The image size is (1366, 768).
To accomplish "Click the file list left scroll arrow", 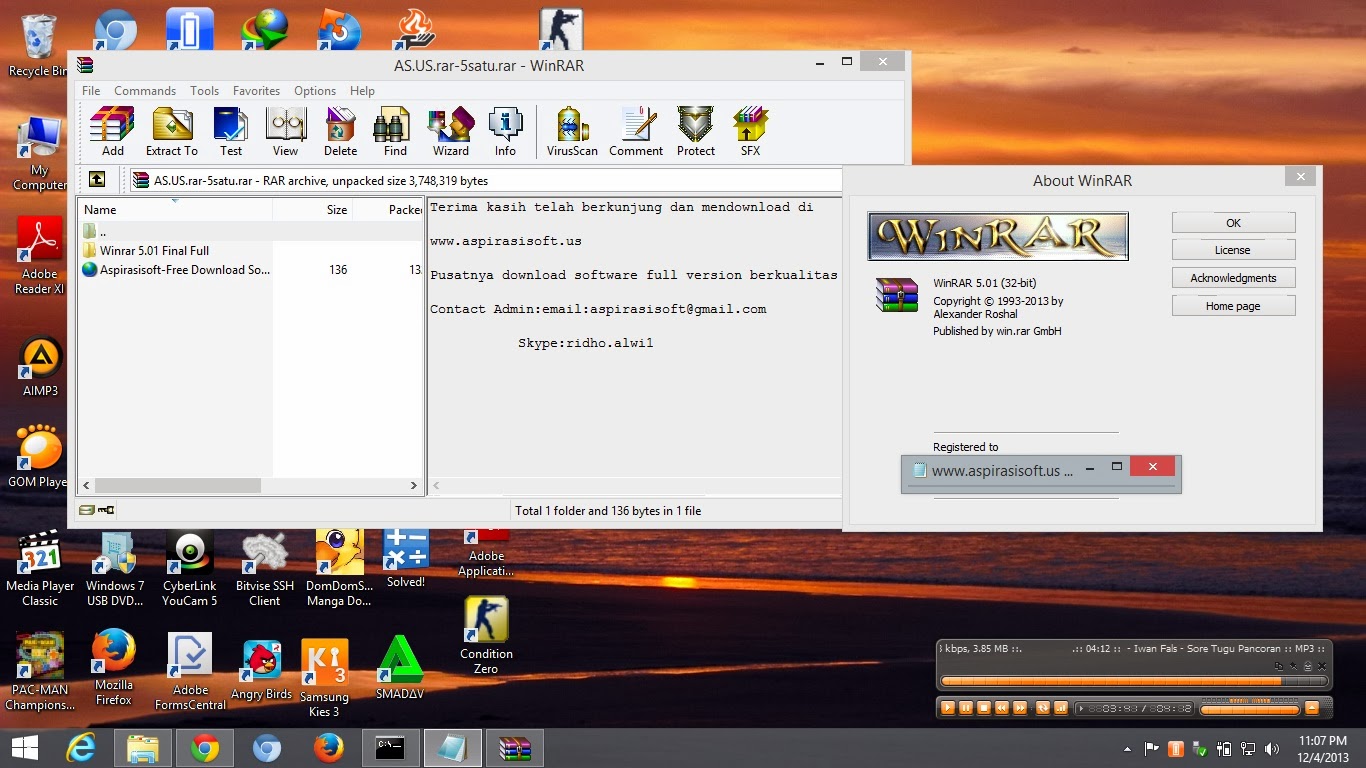I will (86, 485).
